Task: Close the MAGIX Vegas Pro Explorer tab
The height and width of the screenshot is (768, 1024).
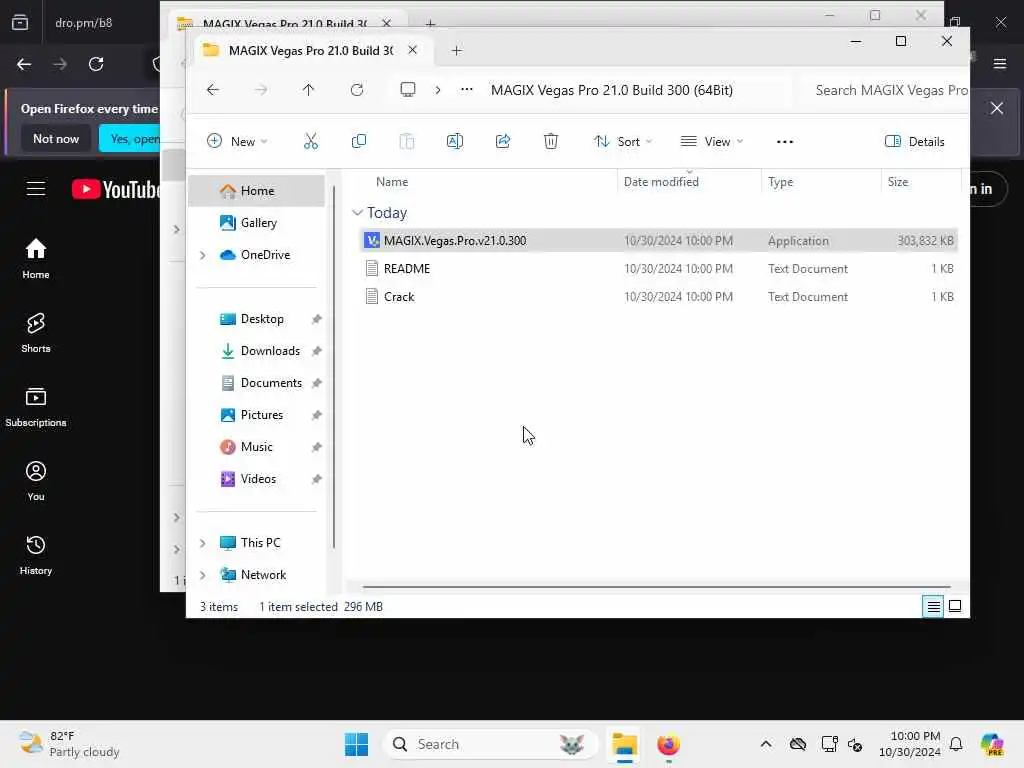Action: tap(413, 50)
